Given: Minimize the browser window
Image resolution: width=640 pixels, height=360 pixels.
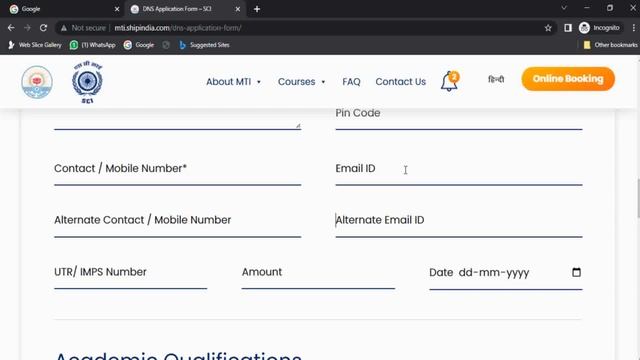Looking at the screenshot, I should pyautogui.click(x=587, y=8).
